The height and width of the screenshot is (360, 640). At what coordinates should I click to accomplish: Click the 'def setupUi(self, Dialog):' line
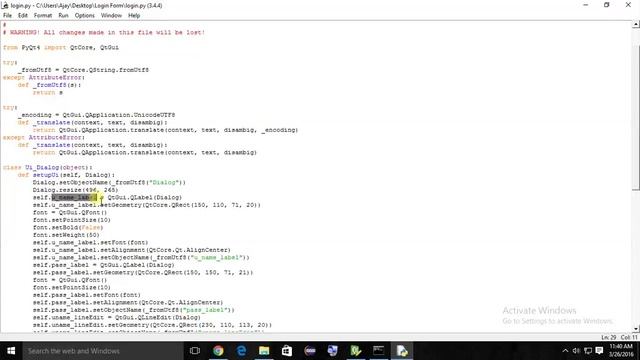coord(66,175)
